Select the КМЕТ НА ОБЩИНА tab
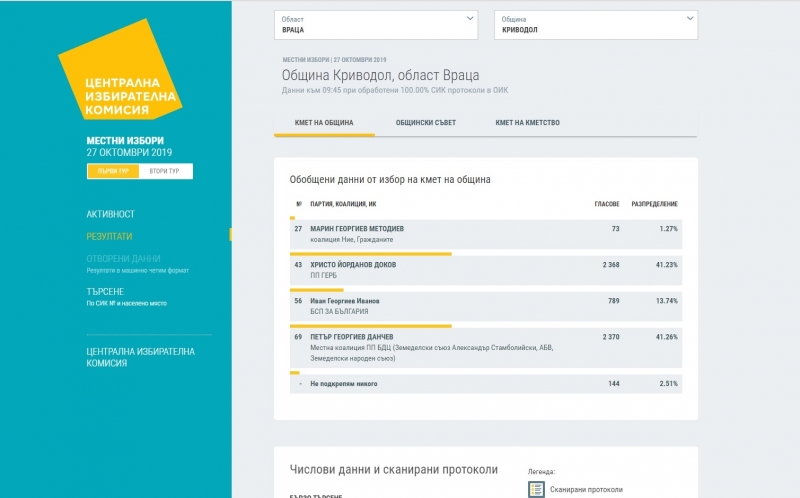800x498 pixels. click(323, 123)
